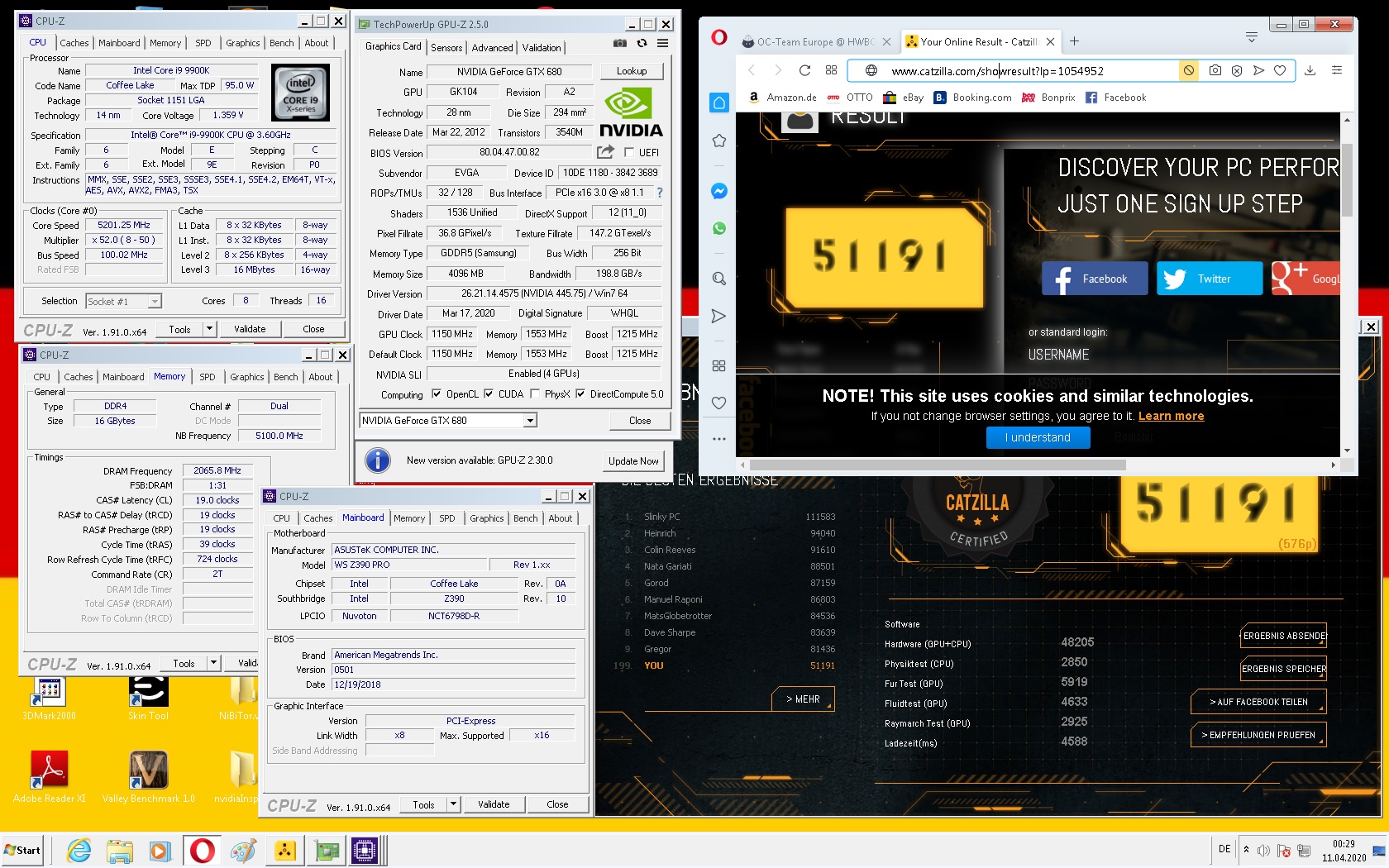Toggle the CUDA checkbox

tap(489, 394)
